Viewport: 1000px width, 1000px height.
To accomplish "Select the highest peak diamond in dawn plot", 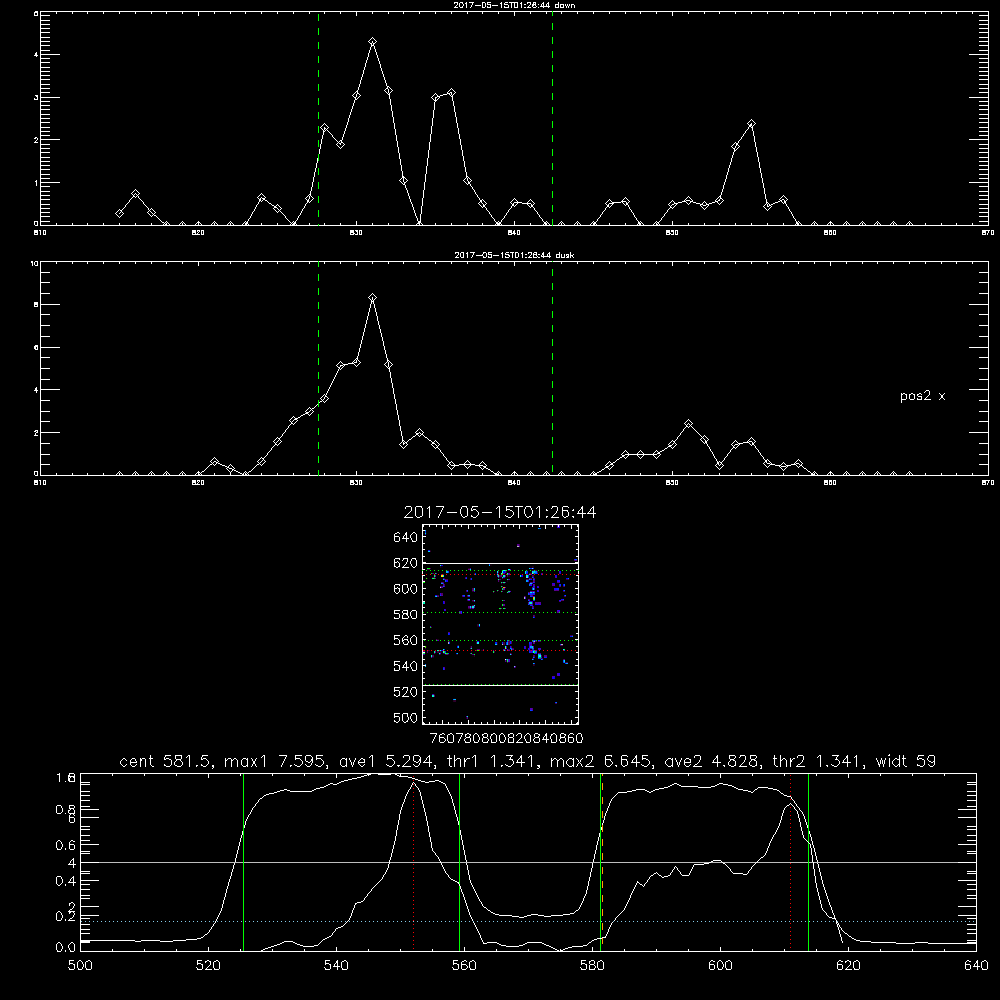I will 372,42.
